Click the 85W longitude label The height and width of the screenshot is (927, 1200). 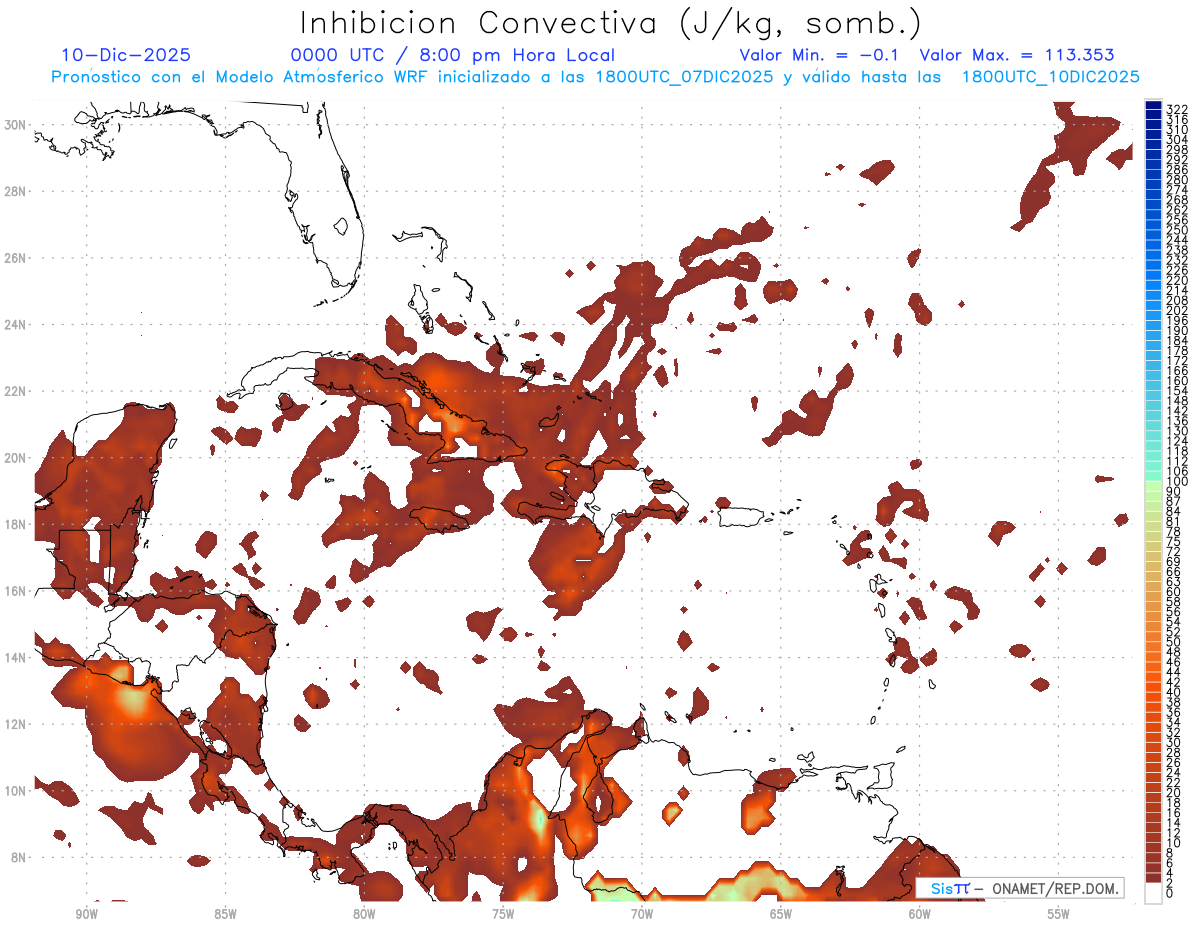(x=225, y=914)
